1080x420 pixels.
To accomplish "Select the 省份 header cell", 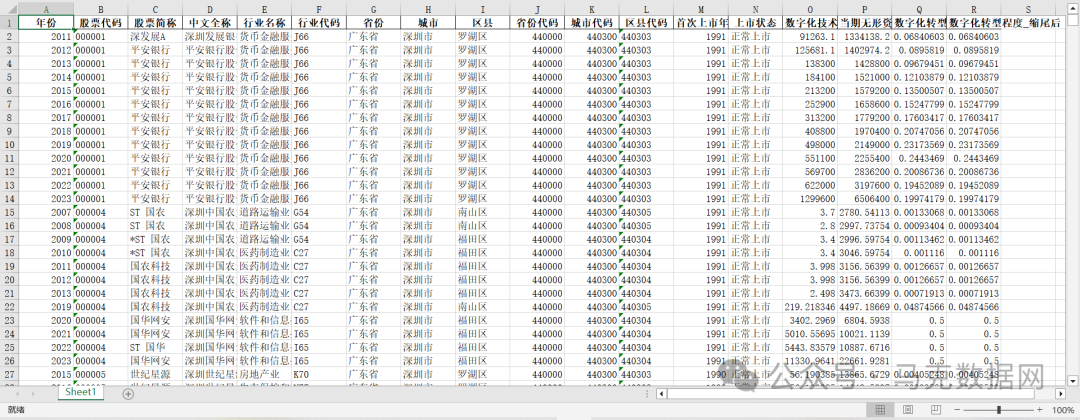I will tap(373, 23).
